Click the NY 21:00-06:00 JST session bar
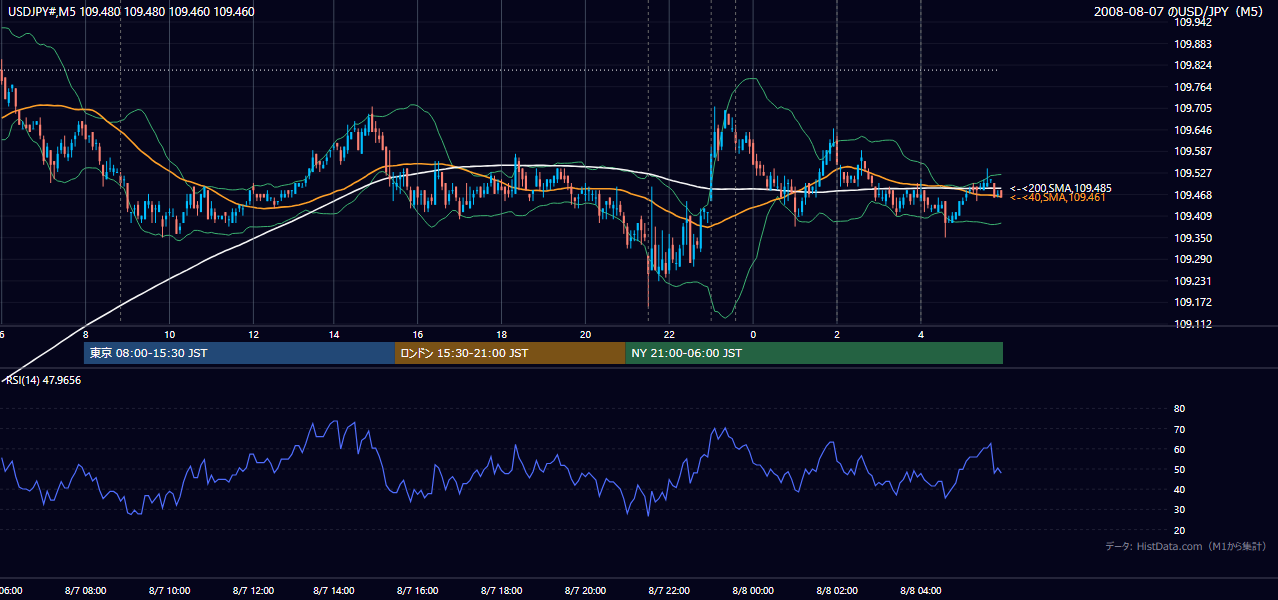This screenshot has width=1278, height=600. [x=814, y=353]
